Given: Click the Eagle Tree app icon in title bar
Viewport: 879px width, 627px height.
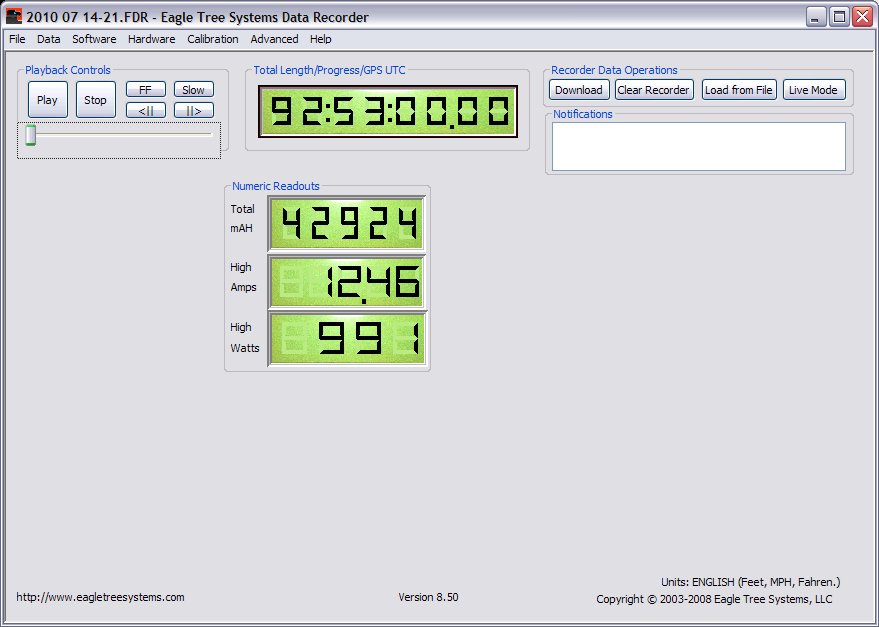Looking at the screenshot, I should pos(14,16).
